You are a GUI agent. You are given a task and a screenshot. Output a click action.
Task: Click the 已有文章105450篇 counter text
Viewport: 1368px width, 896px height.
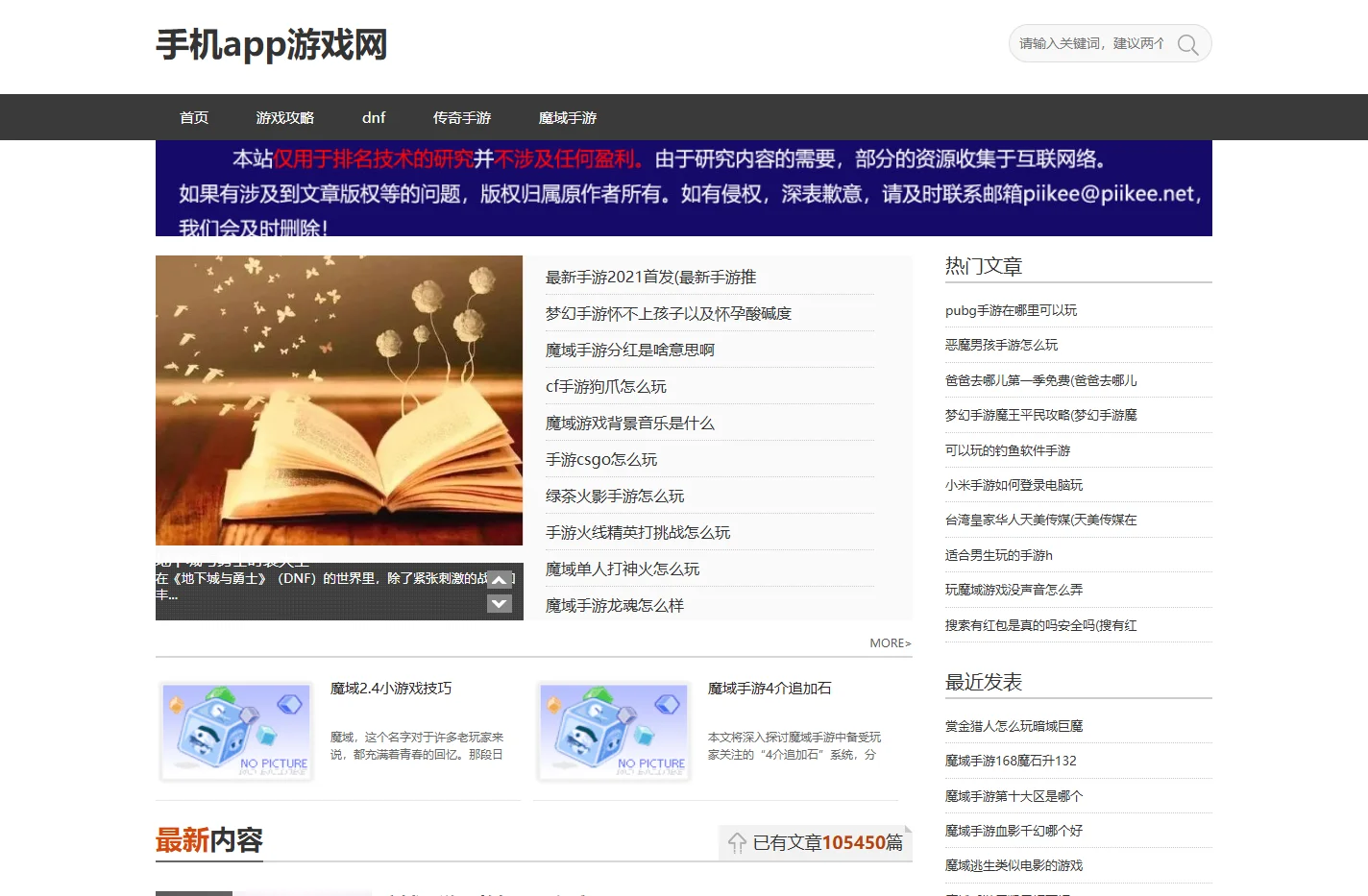point(828,842)
